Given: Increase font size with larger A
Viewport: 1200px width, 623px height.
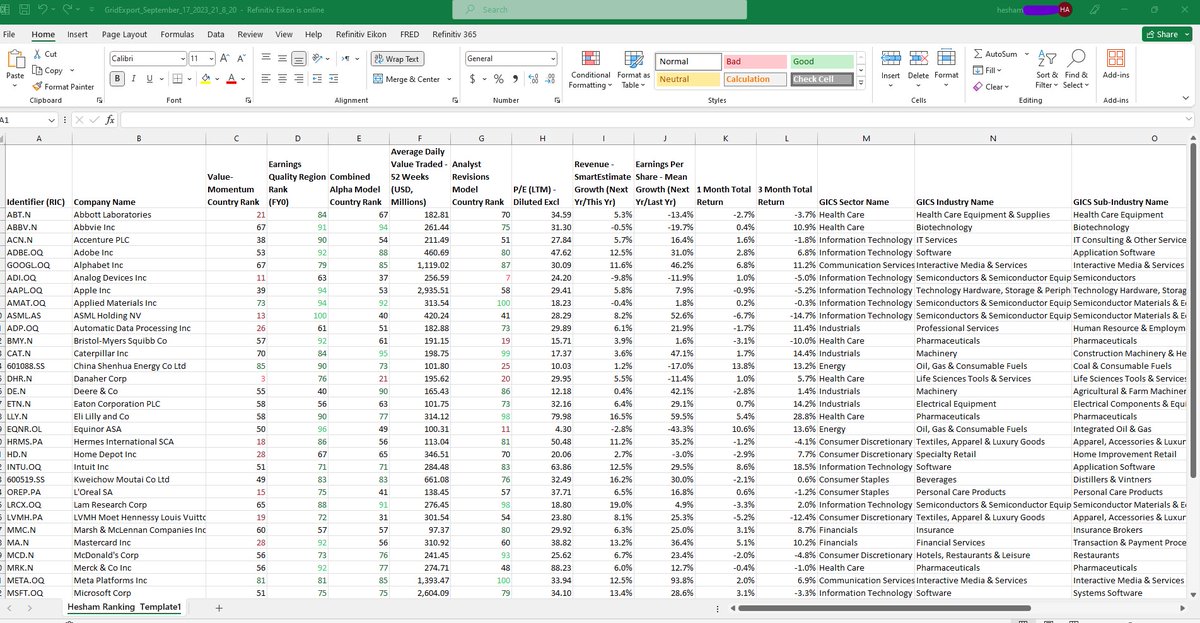Looking at the screenshot, I should coord(225,59).
